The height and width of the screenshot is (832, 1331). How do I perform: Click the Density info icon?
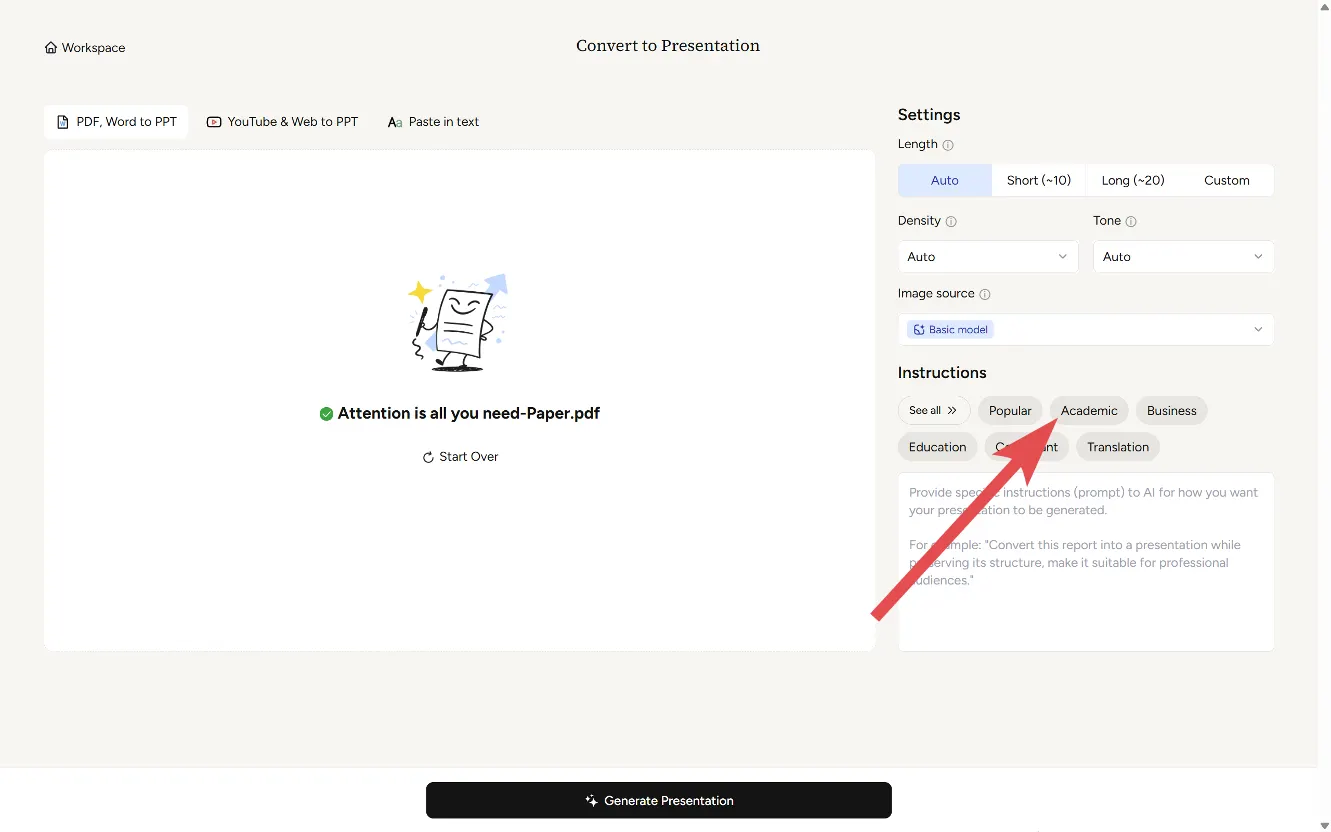951,221
